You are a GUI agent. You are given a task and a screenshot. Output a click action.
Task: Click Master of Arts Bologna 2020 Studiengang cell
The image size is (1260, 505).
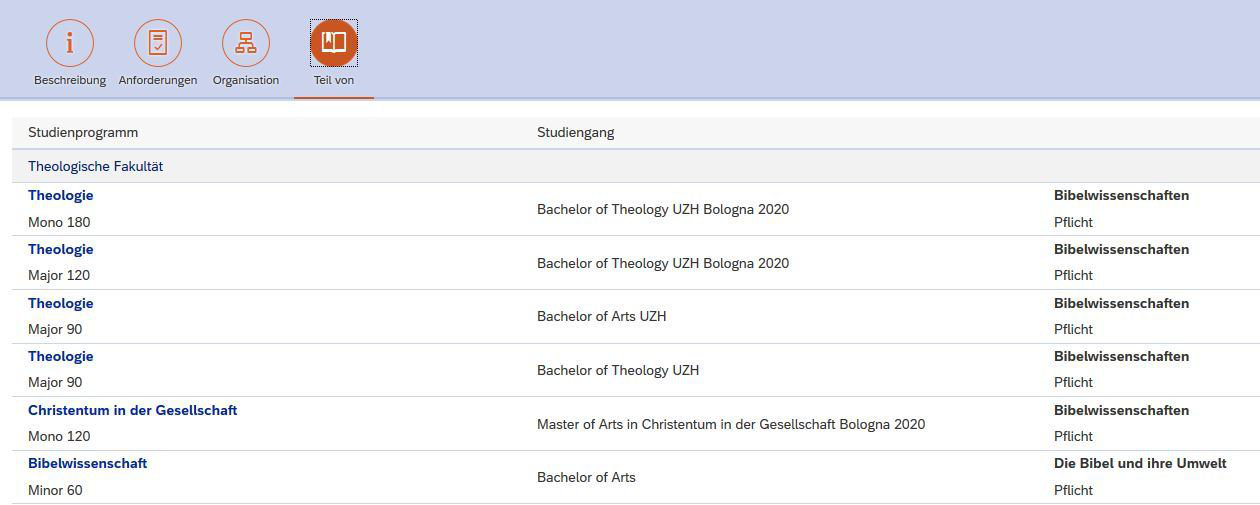(x=731, y=425)
